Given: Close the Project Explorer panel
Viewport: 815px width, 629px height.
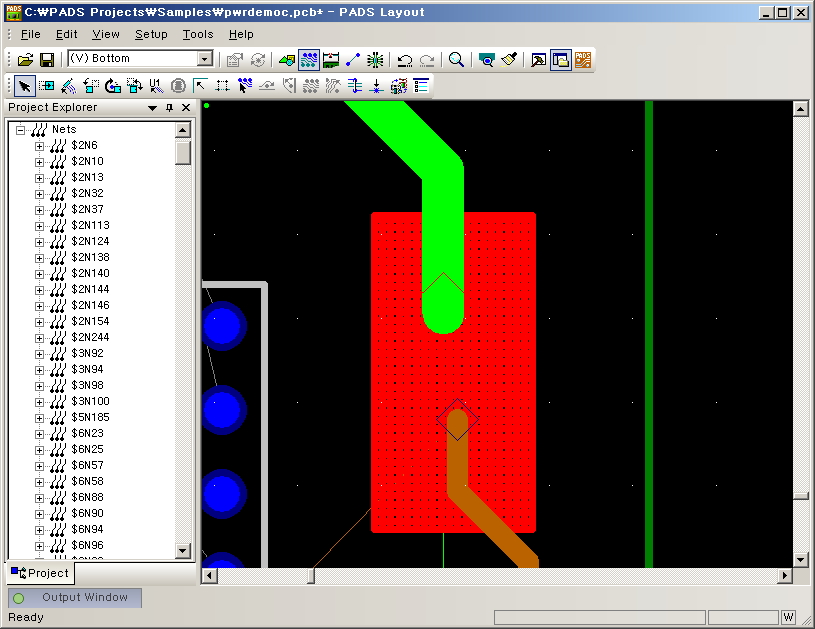Looking at the screenshot, I should click(186, 108).
